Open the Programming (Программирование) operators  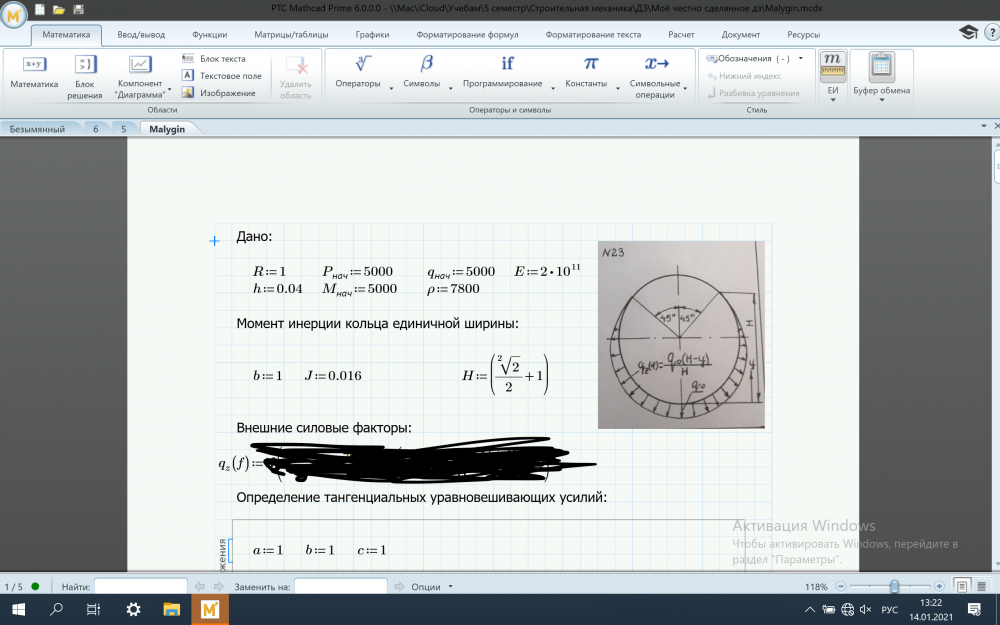click(507, 72)
